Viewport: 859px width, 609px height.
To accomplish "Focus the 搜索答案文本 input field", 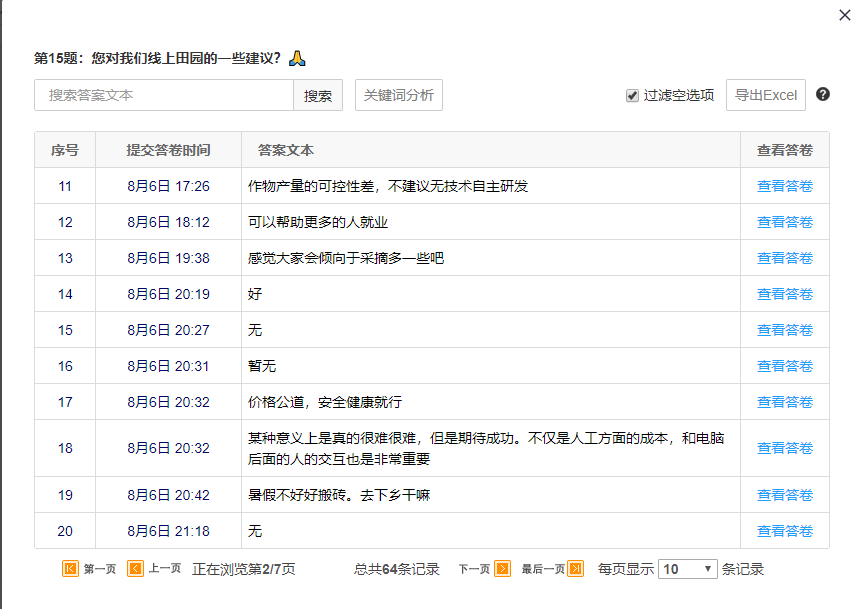I will coord(164,96).
